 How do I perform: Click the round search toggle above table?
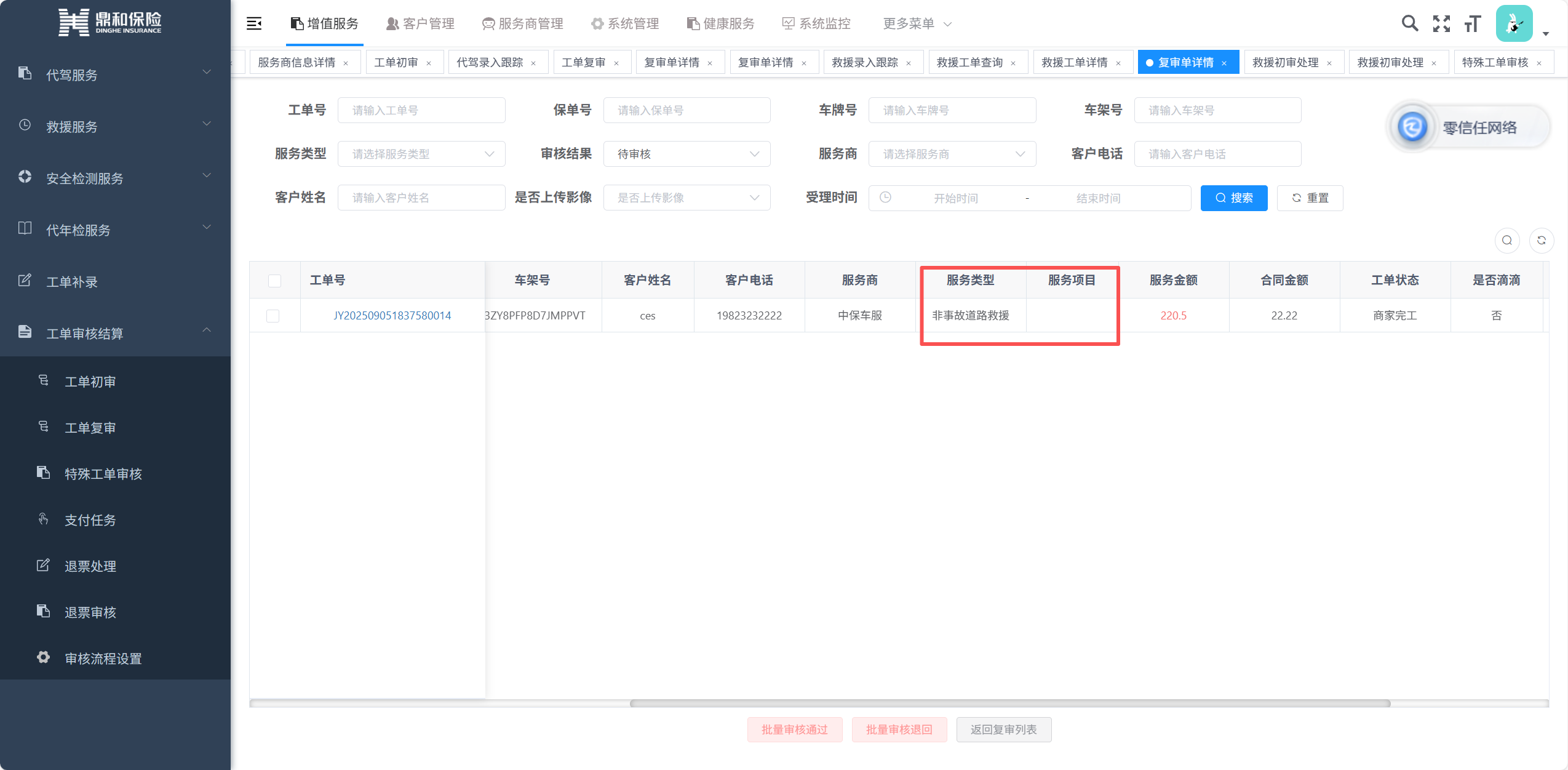pos(1506,241)
